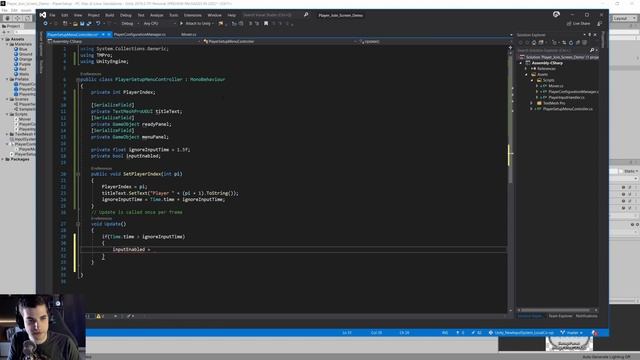Expand the TextMesh Pro folder in Solution Explorer

coord(532,103)
